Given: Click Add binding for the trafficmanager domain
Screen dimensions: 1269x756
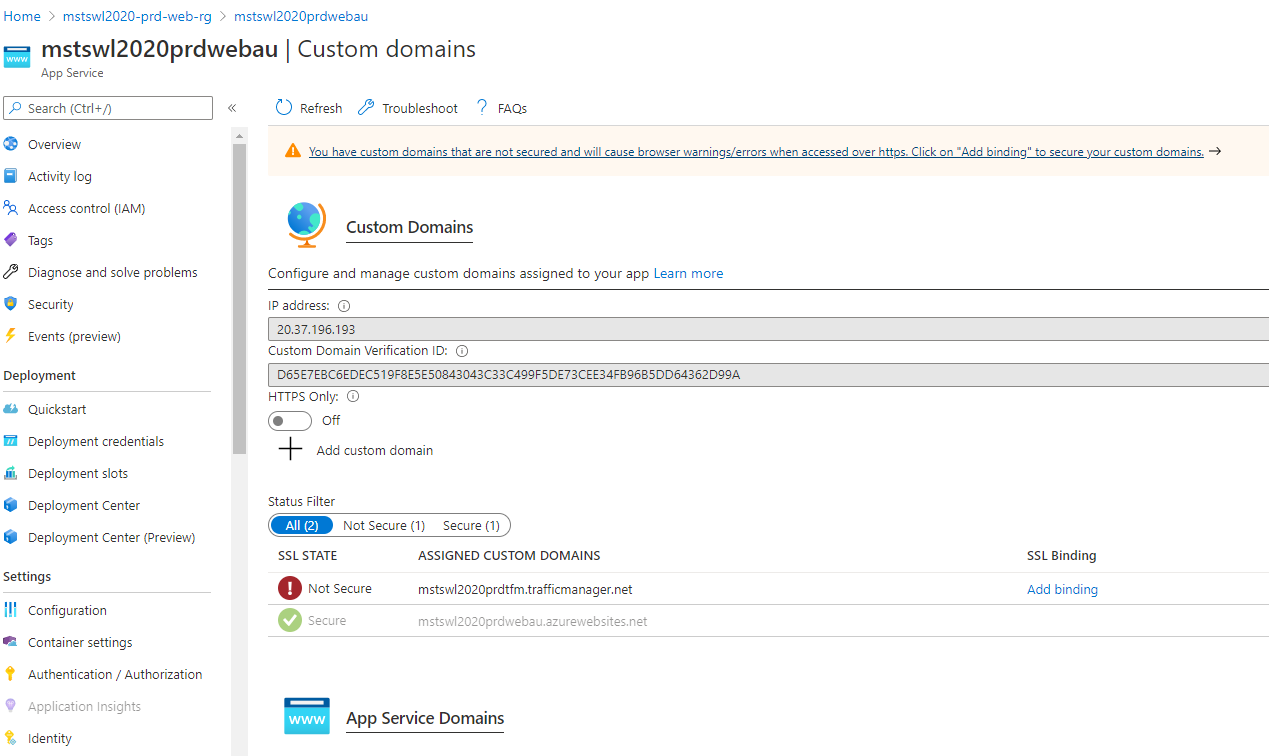Looking at the screenshot, I should pos(1062,589).
